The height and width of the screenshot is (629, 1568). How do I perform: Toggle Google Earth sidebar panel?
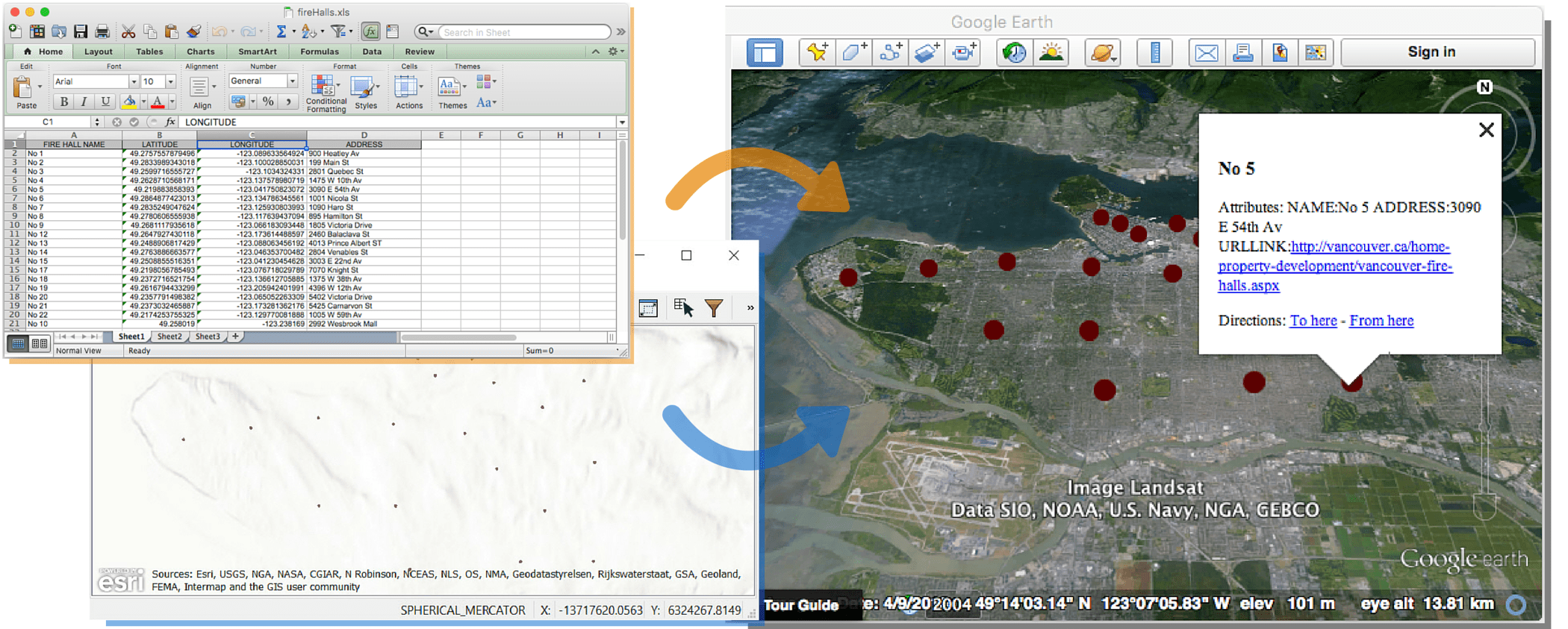pos(765,52)
